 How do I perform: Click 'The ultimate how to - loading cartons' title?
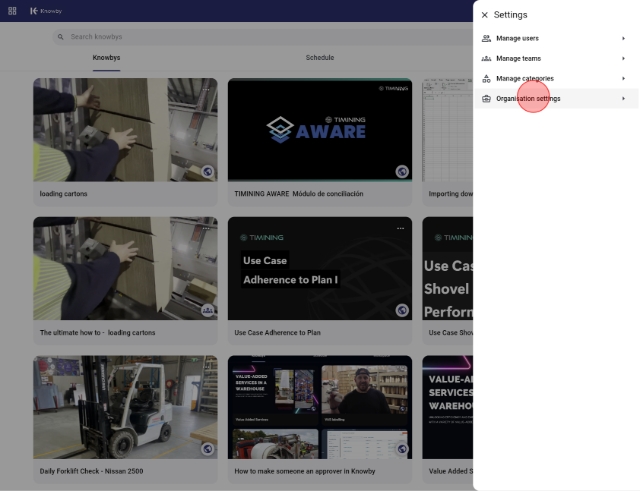[98, 333]
